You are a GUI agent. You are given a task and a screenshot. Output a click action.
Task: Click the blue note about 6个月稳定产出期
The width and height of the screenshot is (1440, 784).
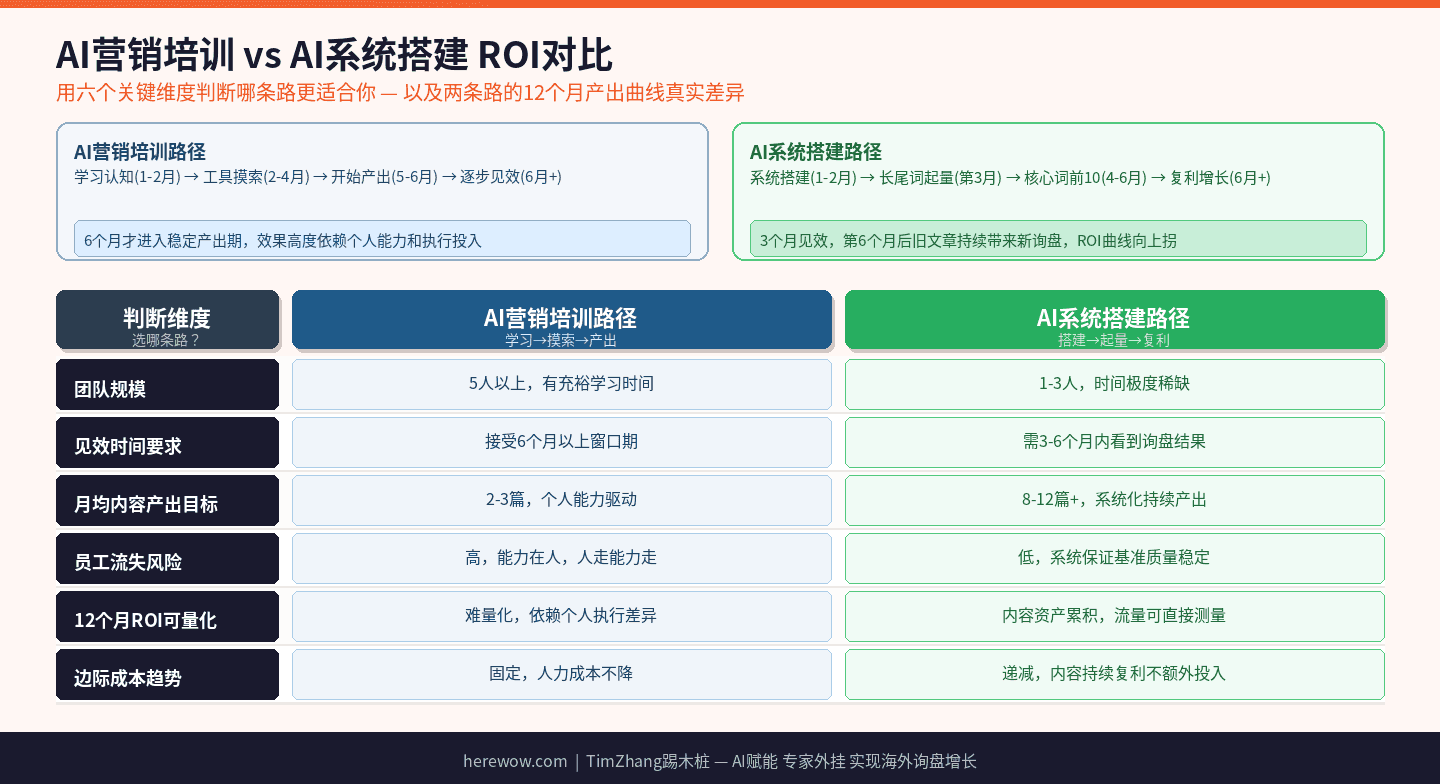click(382, 239)
